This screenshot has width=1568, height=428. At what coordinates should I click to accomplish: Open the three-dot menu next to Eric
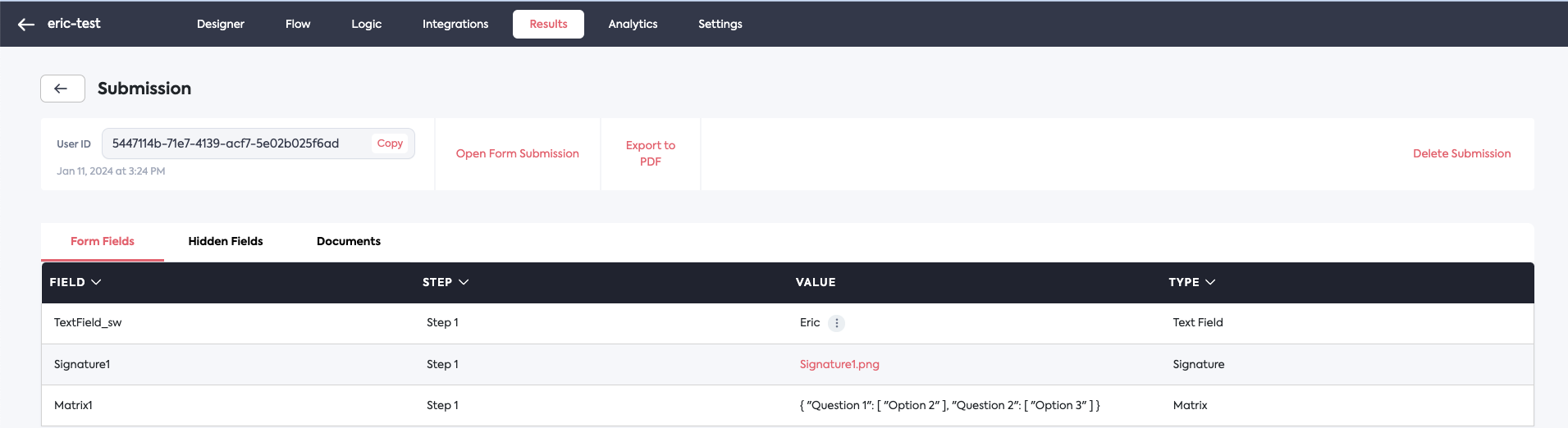click(836, 323)
